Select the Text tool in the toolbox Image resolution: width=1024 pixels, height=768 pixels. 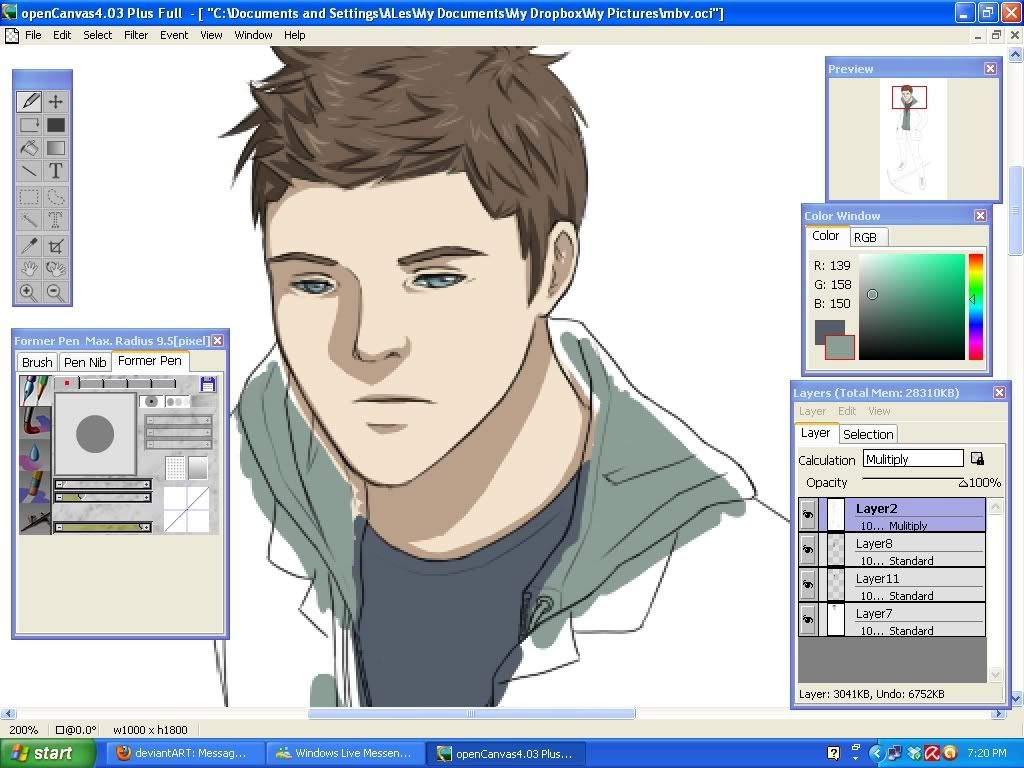(x=56, y=171)
